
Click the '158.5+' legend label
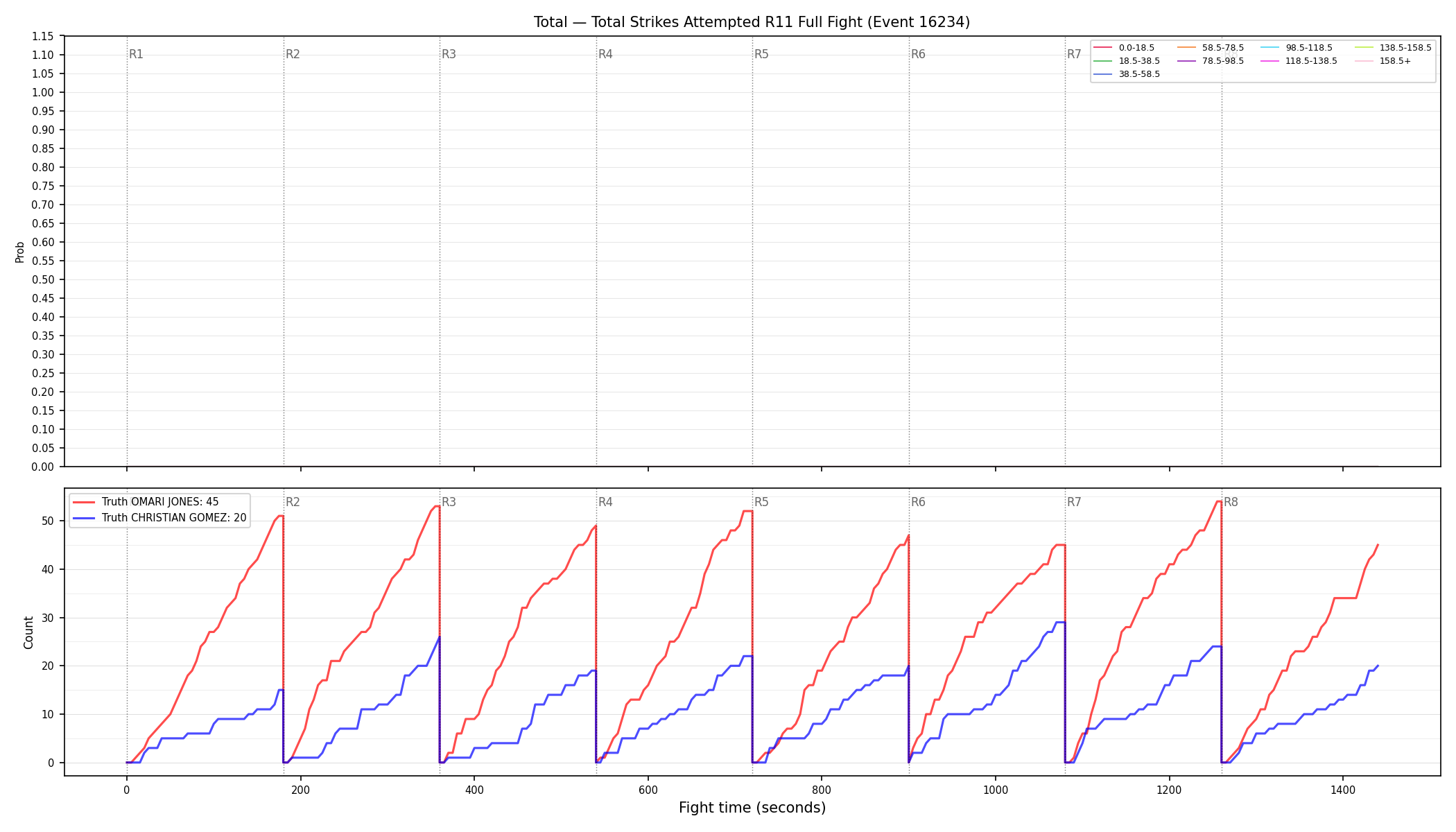coord(1395,61)
